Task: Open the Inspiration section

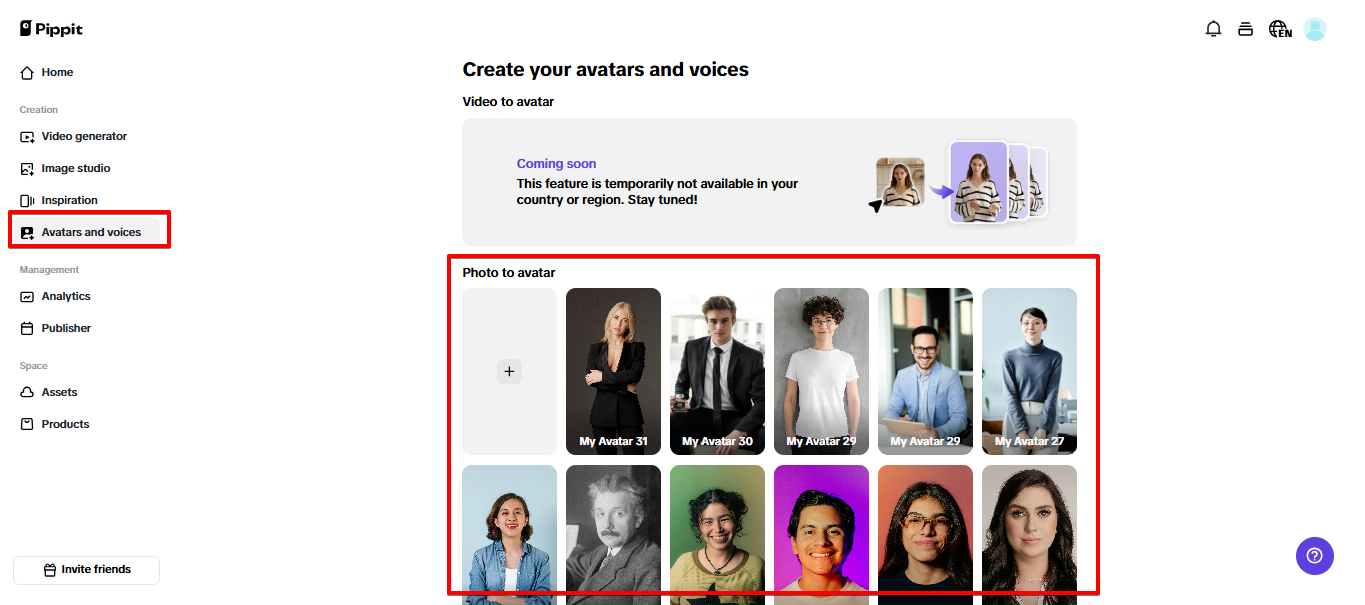Action: point(69,200)
